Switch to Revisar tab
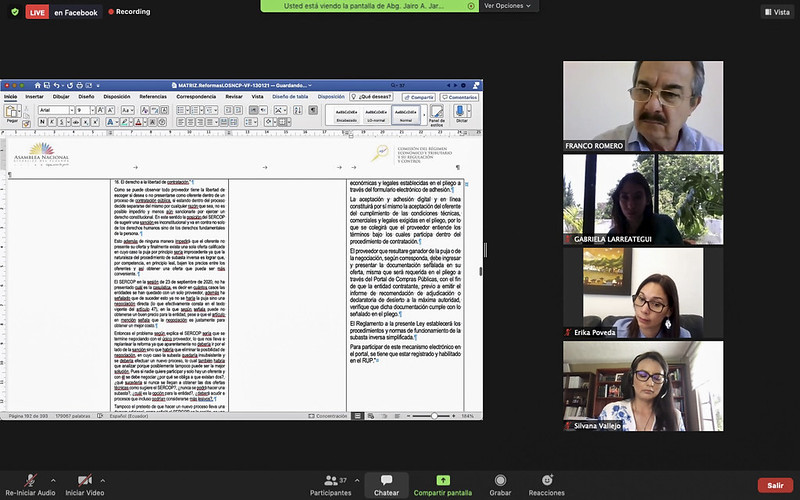 [x=234, y=96]
